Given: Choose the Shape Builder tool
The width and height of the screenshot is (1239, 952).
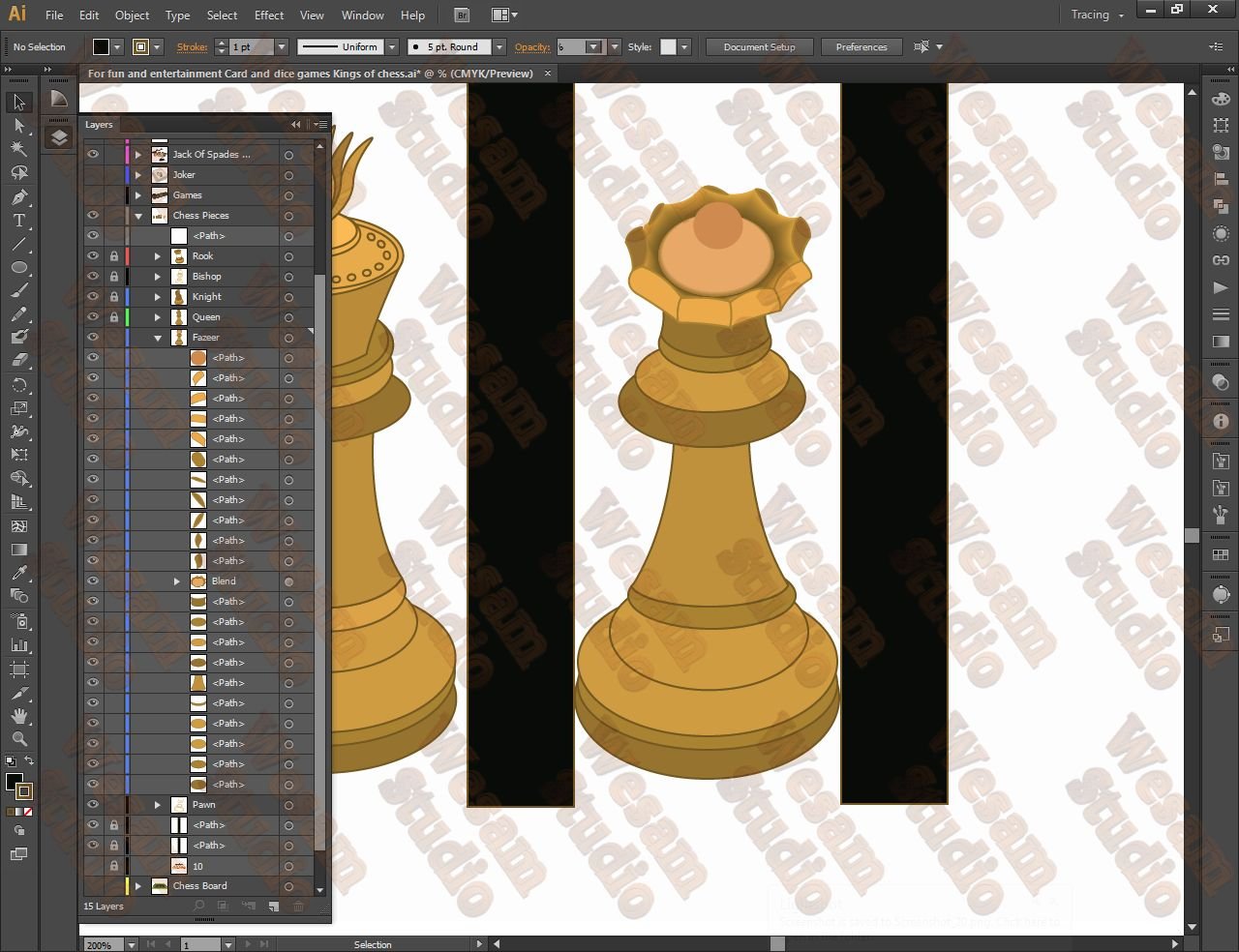Looking at the screenshot, I should pos(18,479).
